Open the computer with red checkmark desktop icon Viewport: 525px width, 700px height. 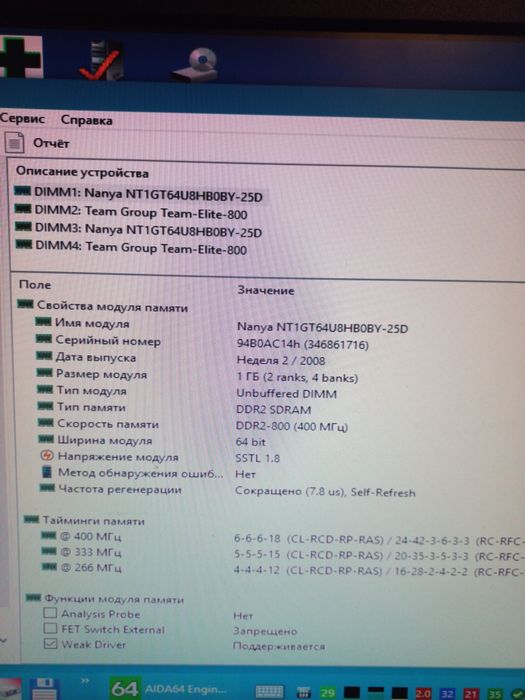pos(102,60)
